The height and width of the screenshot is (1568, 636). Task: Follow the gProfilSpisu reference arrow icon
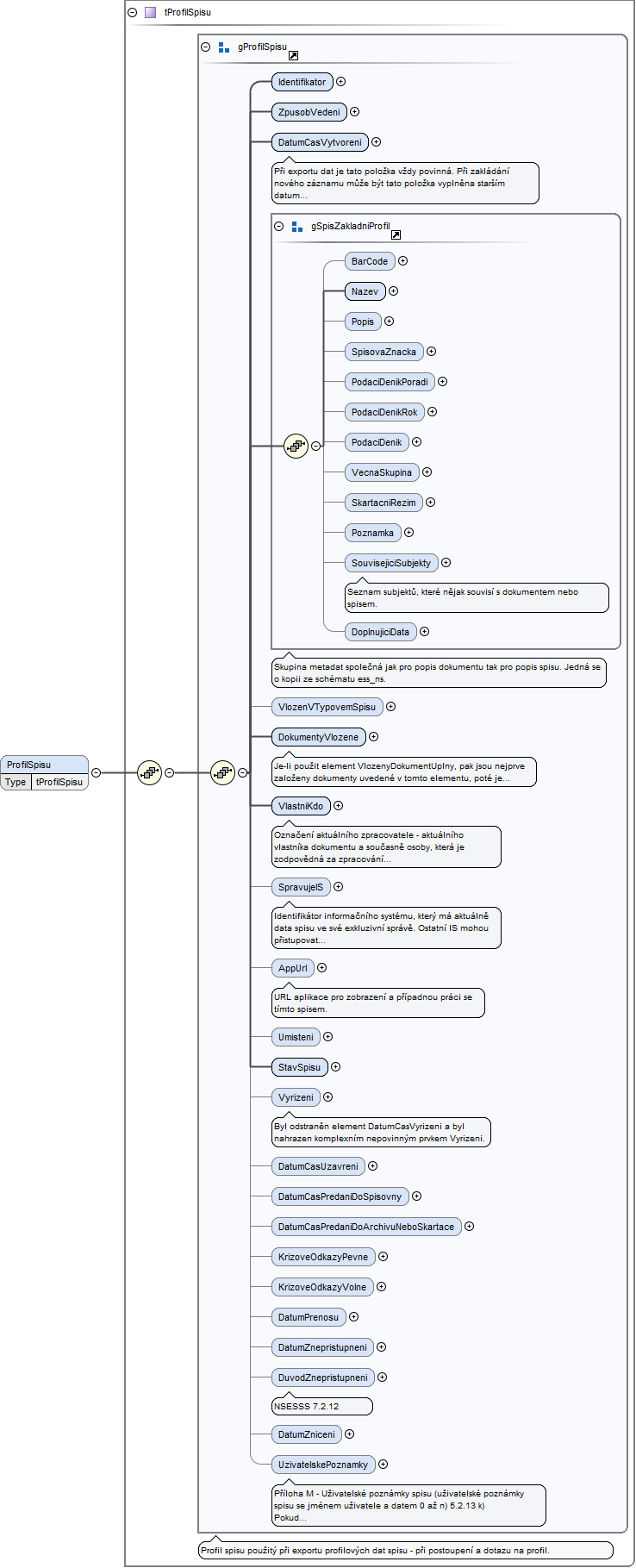pyautogui.click(x=293, y=55)
